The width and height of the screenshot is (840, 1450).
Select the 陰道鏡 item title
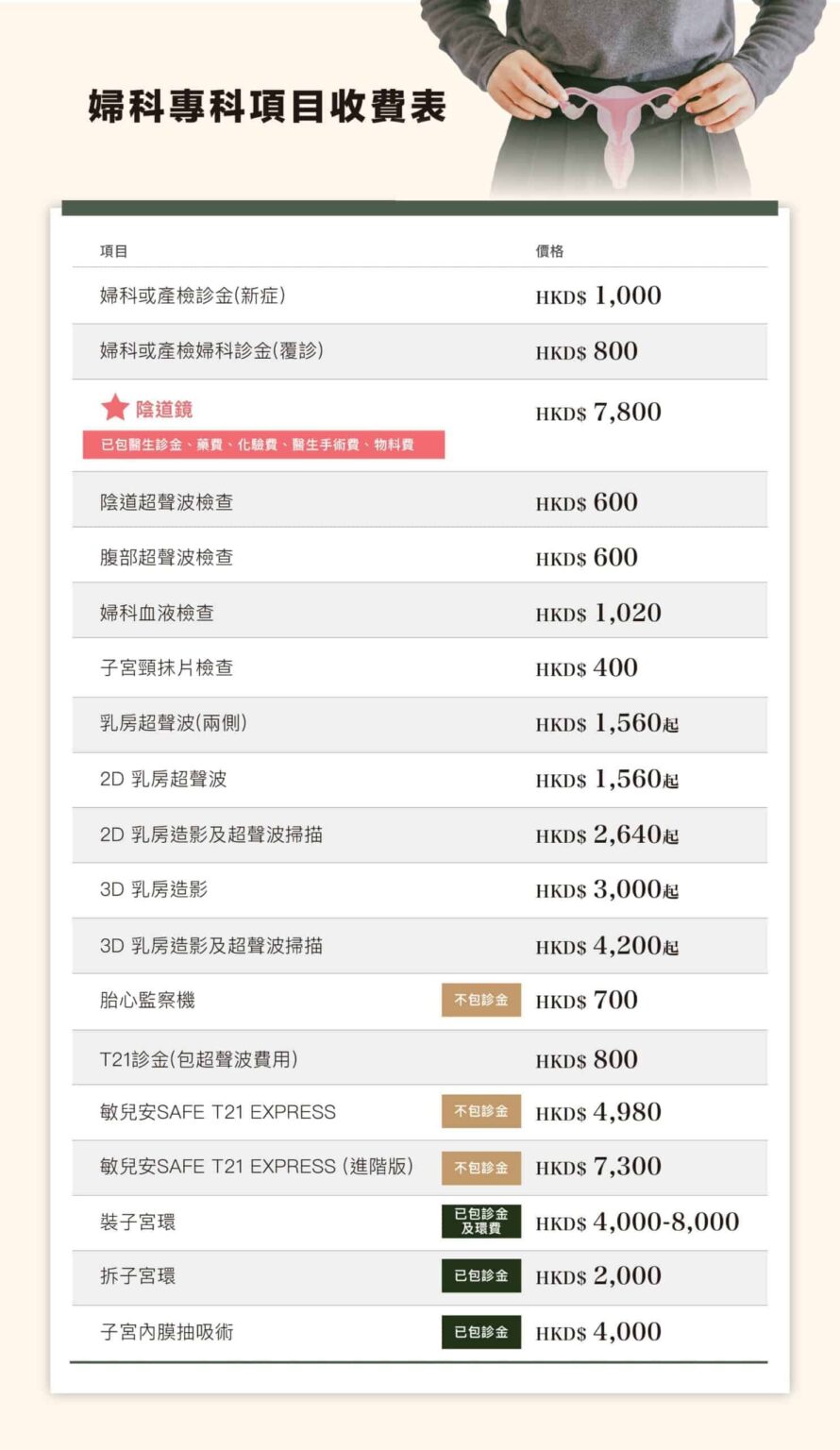pyautogui.click(x=164, y=409)
